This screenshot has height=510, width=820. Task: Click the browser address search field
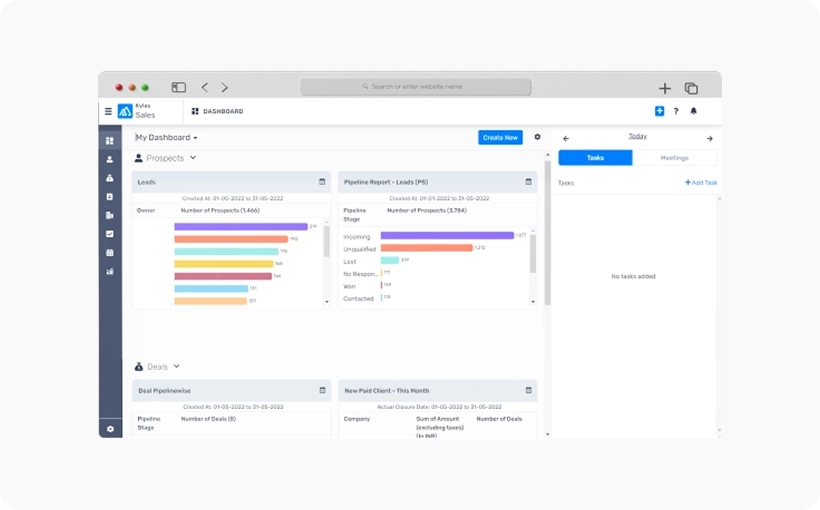(416, 87)
